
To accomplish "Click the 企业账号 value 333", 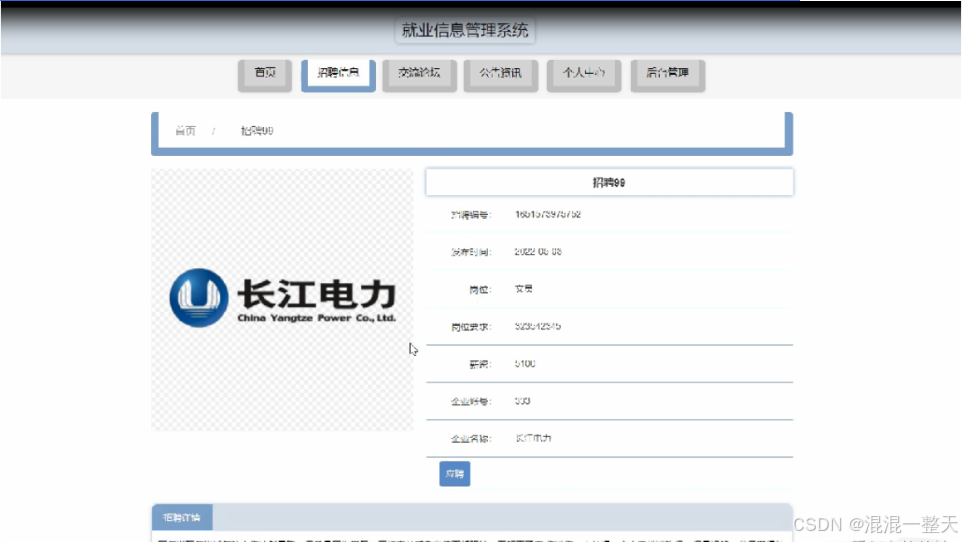I will tap(522, 401).
